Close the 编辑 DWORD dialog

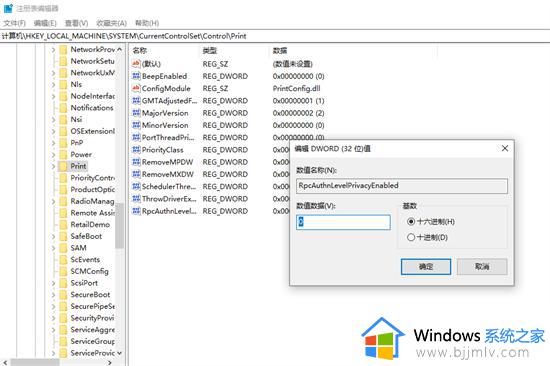pos(505,148)
